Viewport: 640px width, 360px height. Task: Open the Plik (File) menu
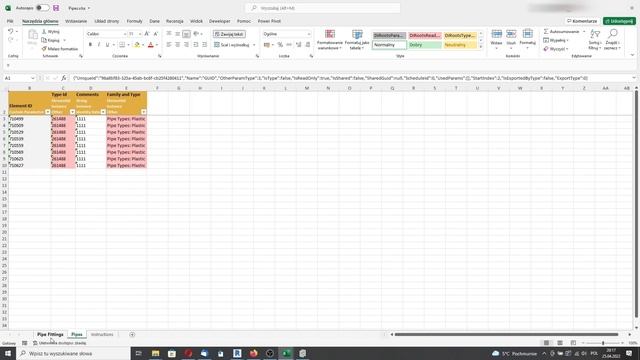click(x=10, y=21)
